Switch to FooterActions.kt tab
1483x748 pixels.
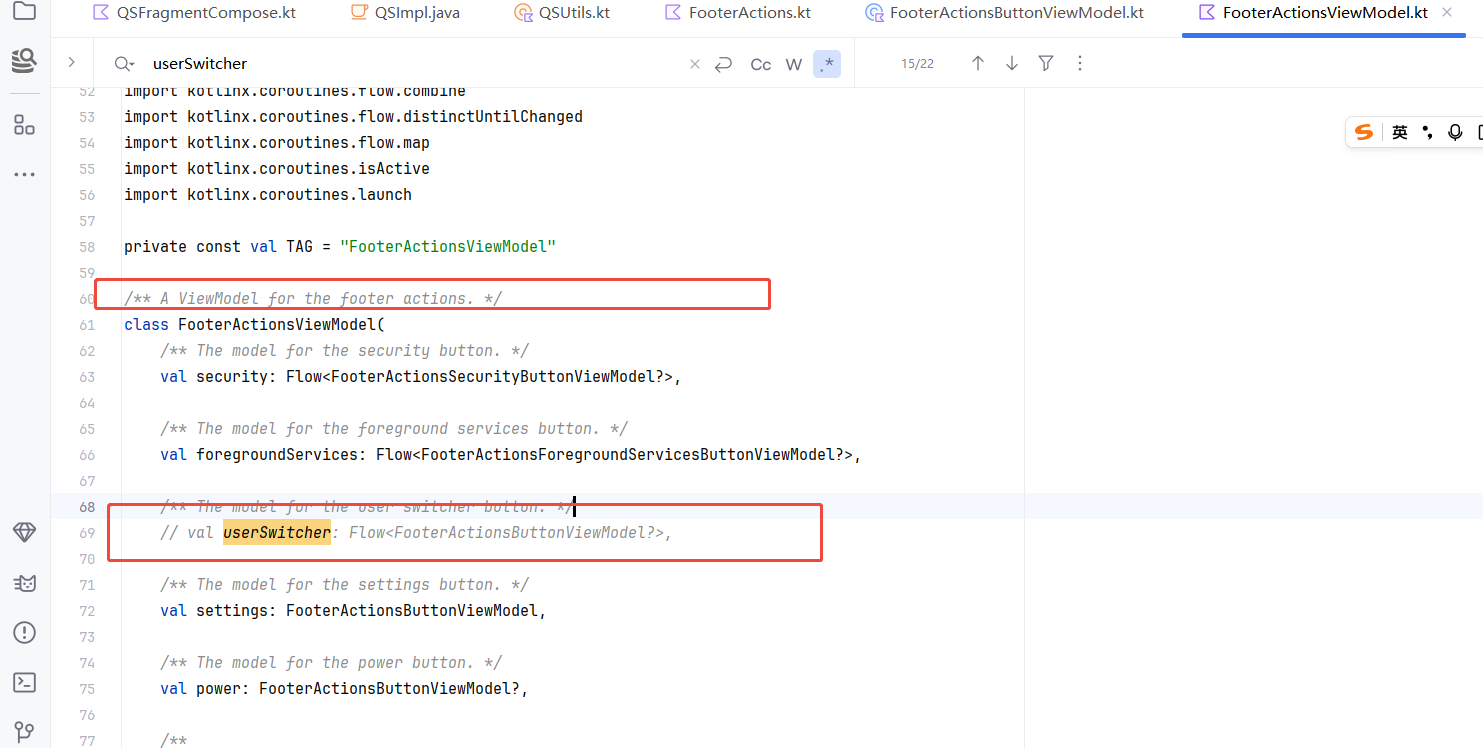click(738, 13)
